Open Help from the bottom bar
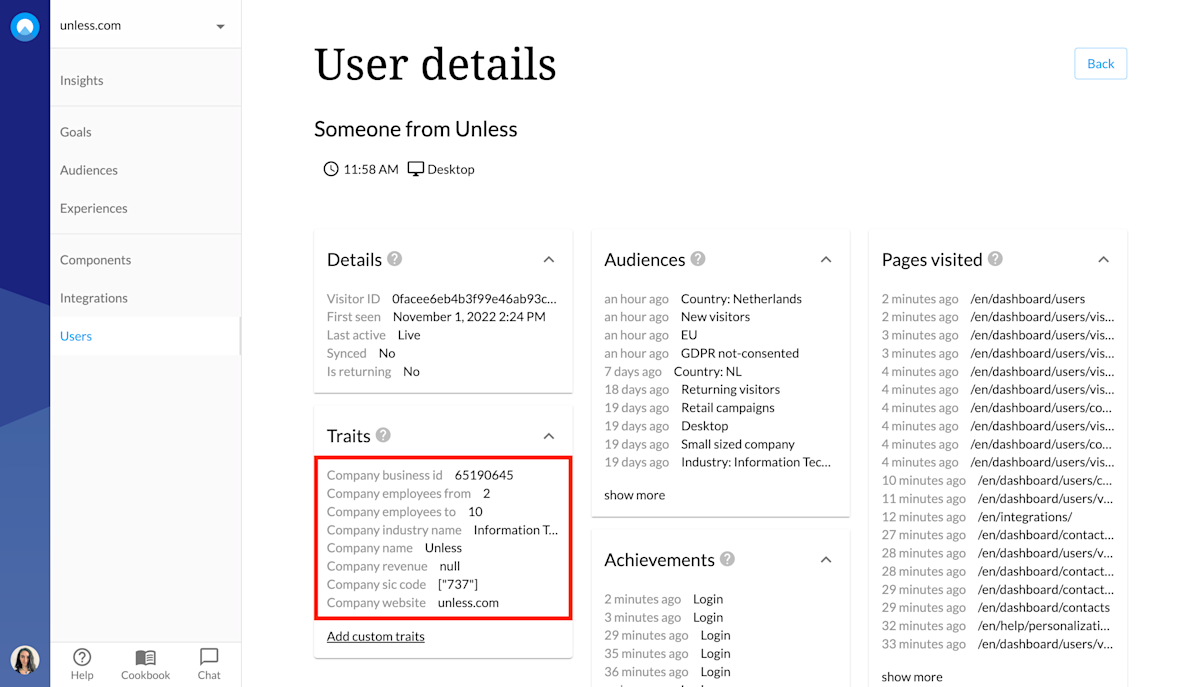 tap(82, 664)
